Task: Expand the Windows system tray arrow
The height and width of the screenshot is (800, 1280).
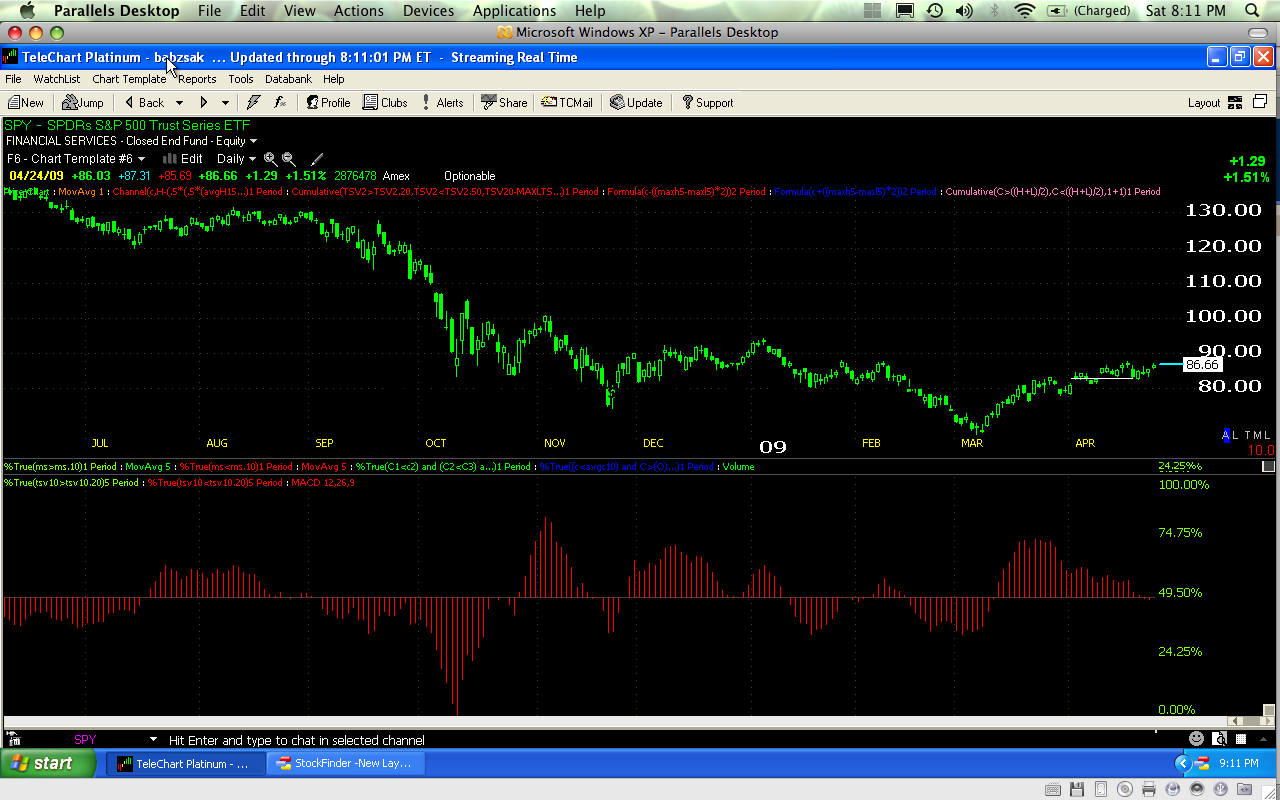Action: point(1182,763)
